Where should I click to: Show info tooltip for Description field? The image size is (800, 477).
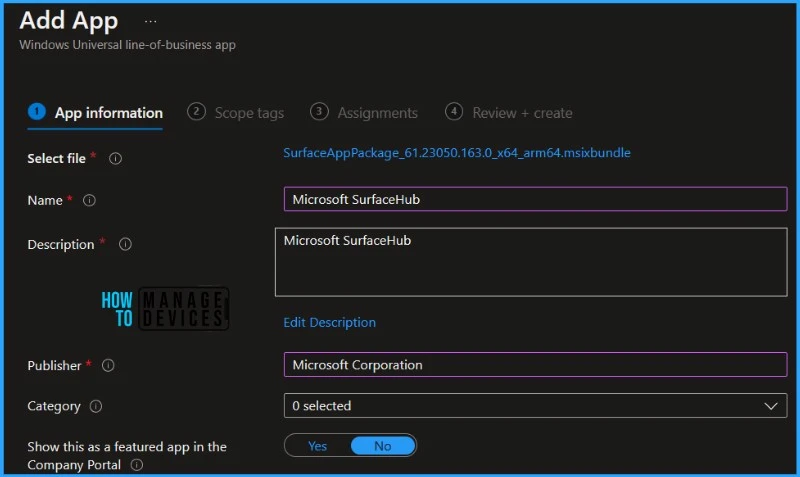[x=125, y=244]
